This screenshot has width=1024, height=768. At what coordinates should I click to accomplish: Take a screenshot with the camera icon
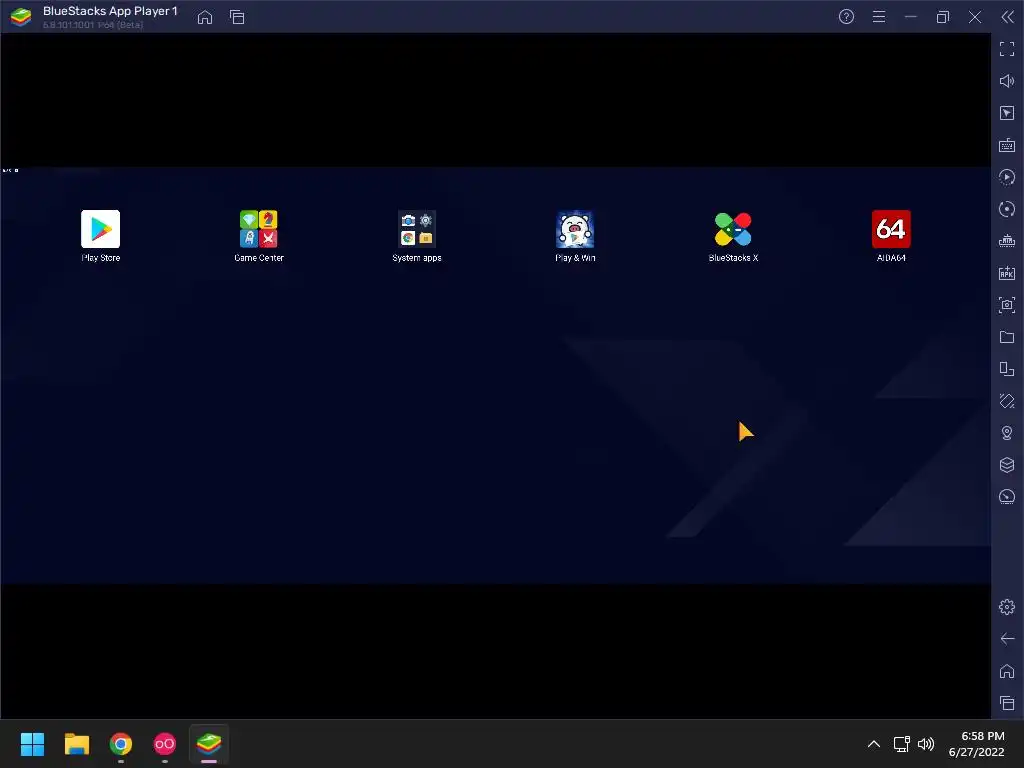1007,305
